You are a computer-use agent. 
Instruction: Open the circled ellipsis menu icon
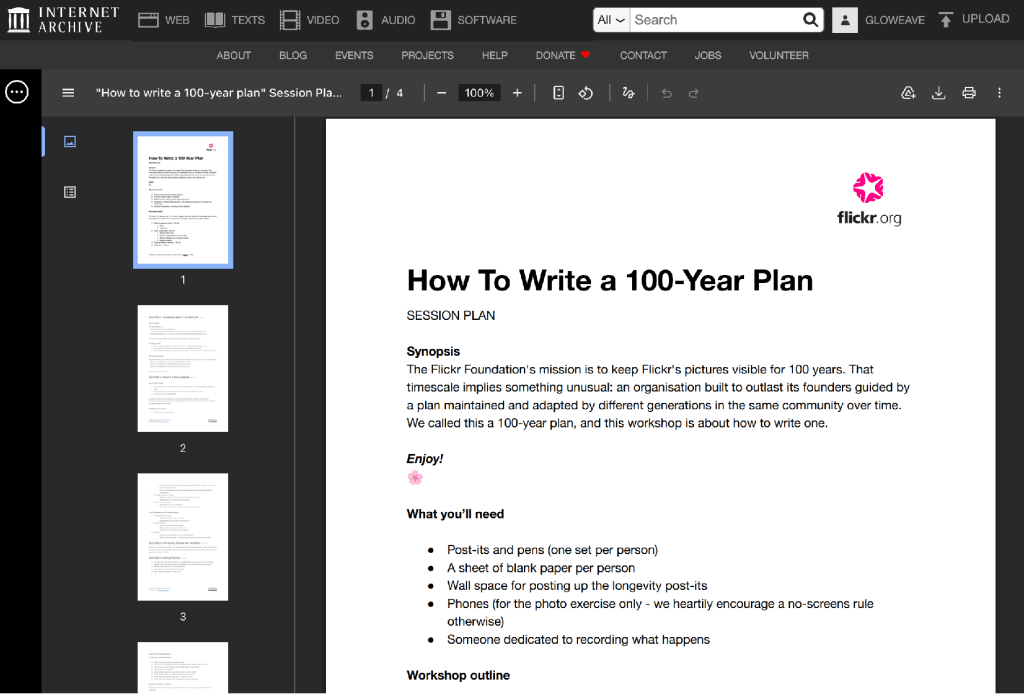(17, 92)
